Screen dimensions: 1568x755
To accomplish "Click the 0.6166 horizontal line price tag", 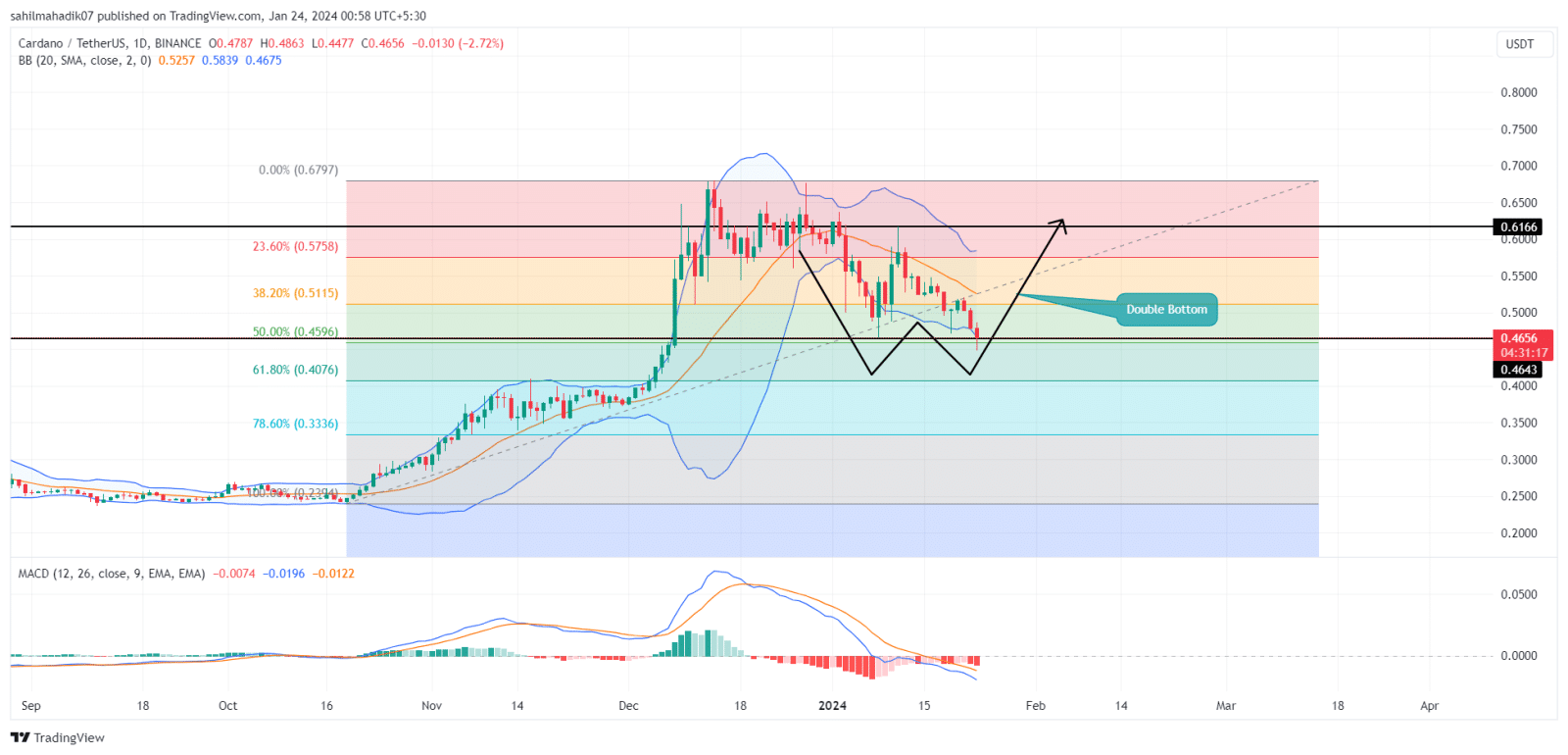I will (1519, 226).
